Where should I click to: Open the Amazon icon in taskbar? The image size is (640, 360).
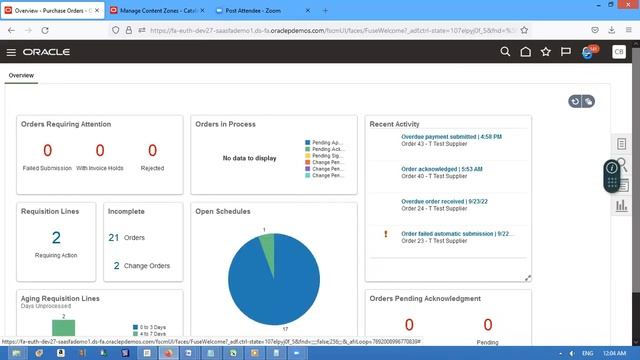(x=61, y=353)
